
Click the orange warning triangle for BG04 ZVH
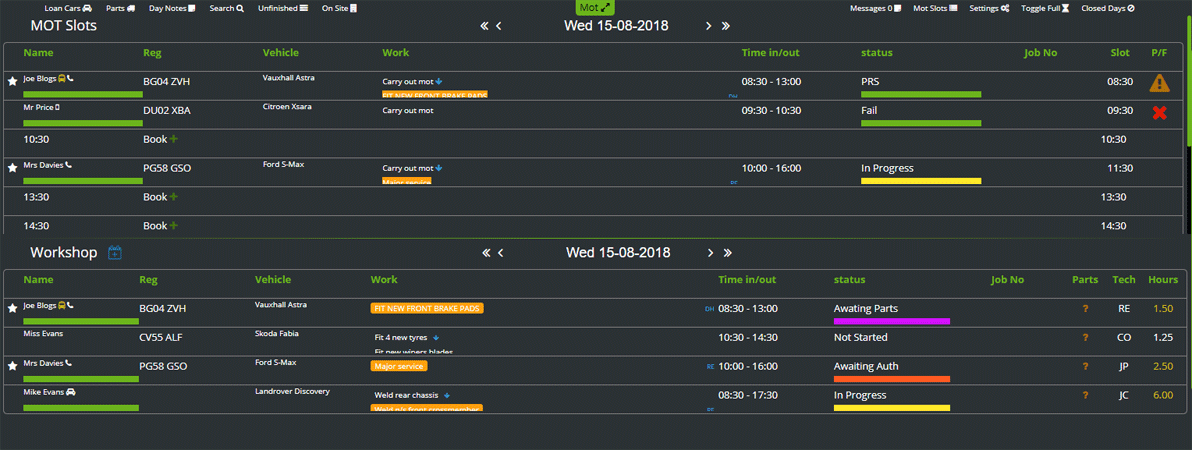pyautogui.click(x=1159, y=83)
